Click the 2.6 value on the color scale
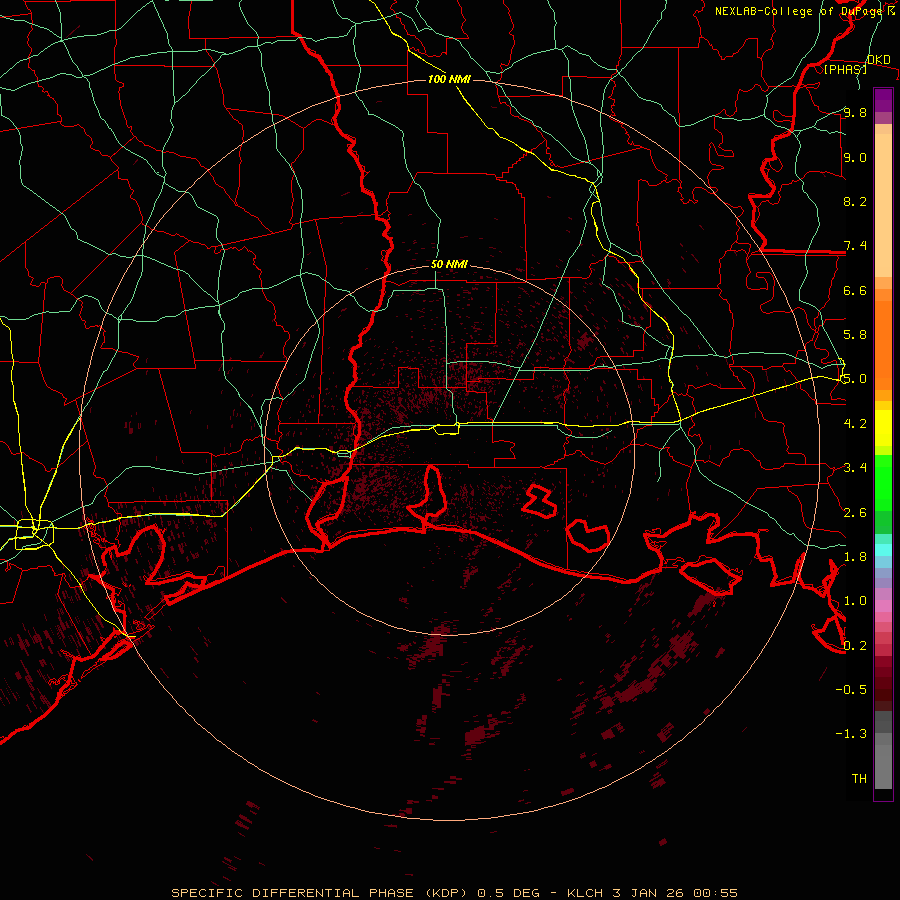This screenshot has height=900, width=900. pos(855,513)
